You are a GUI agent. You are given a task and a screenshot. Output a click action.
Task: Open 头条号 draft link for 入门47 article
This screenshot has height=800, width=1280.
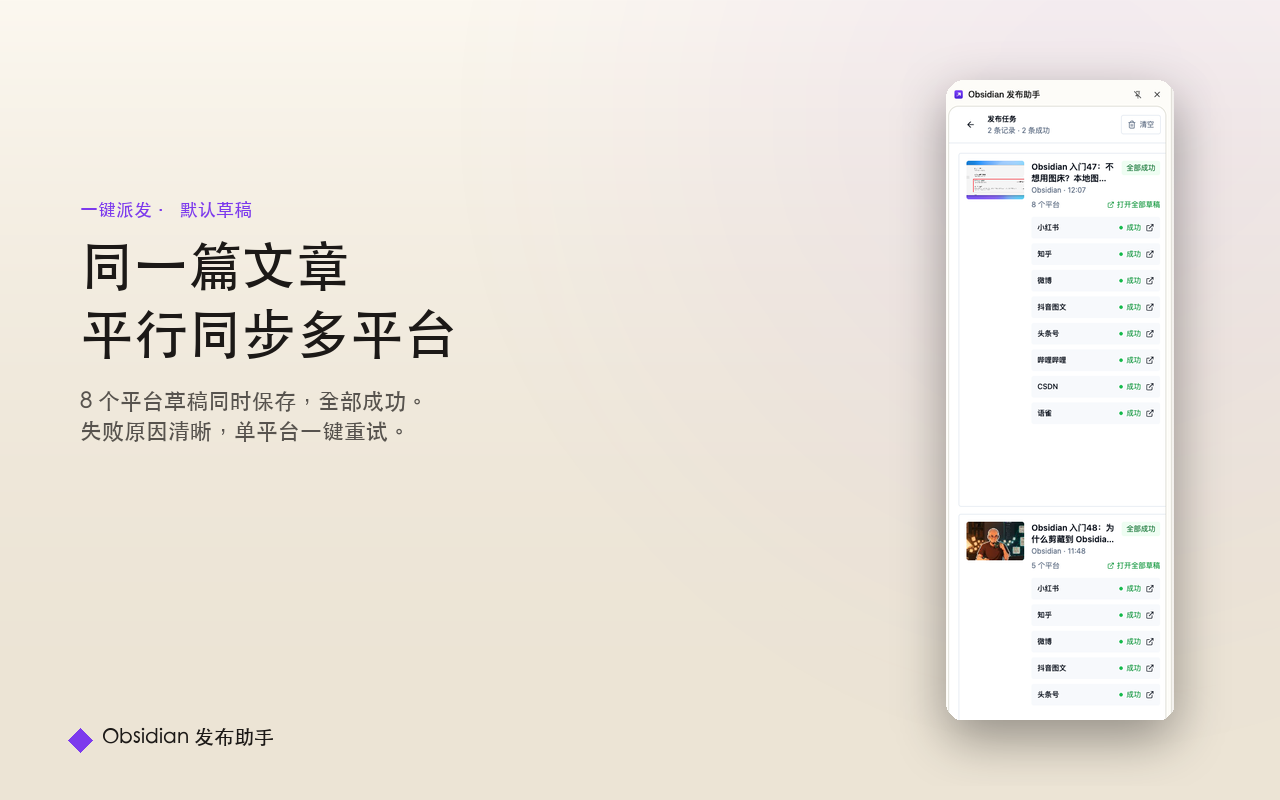[x=1150, y=334]
